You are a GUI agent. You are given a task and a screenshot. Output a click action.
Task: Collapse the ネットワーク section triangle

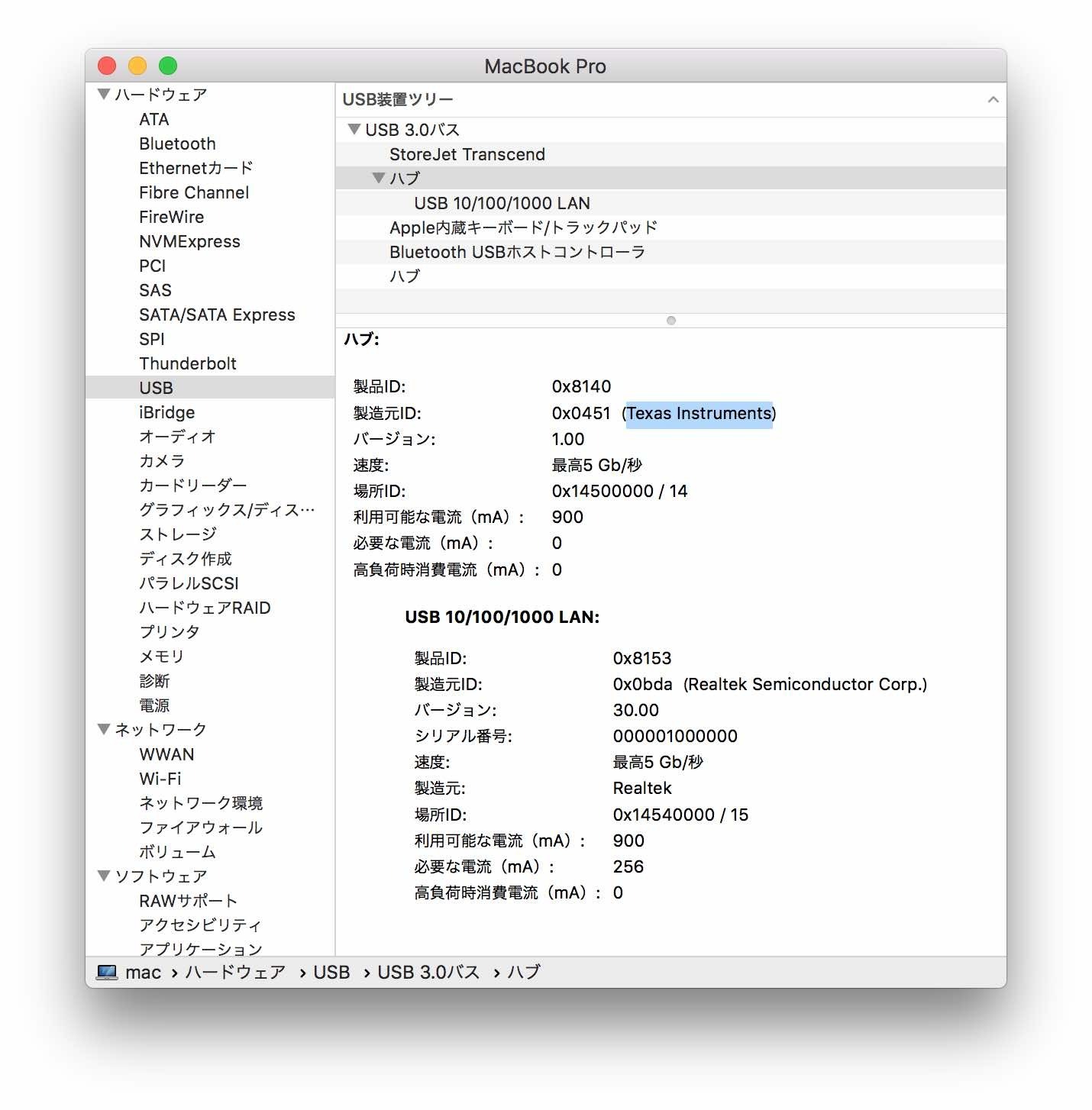(x=104, y=729)
